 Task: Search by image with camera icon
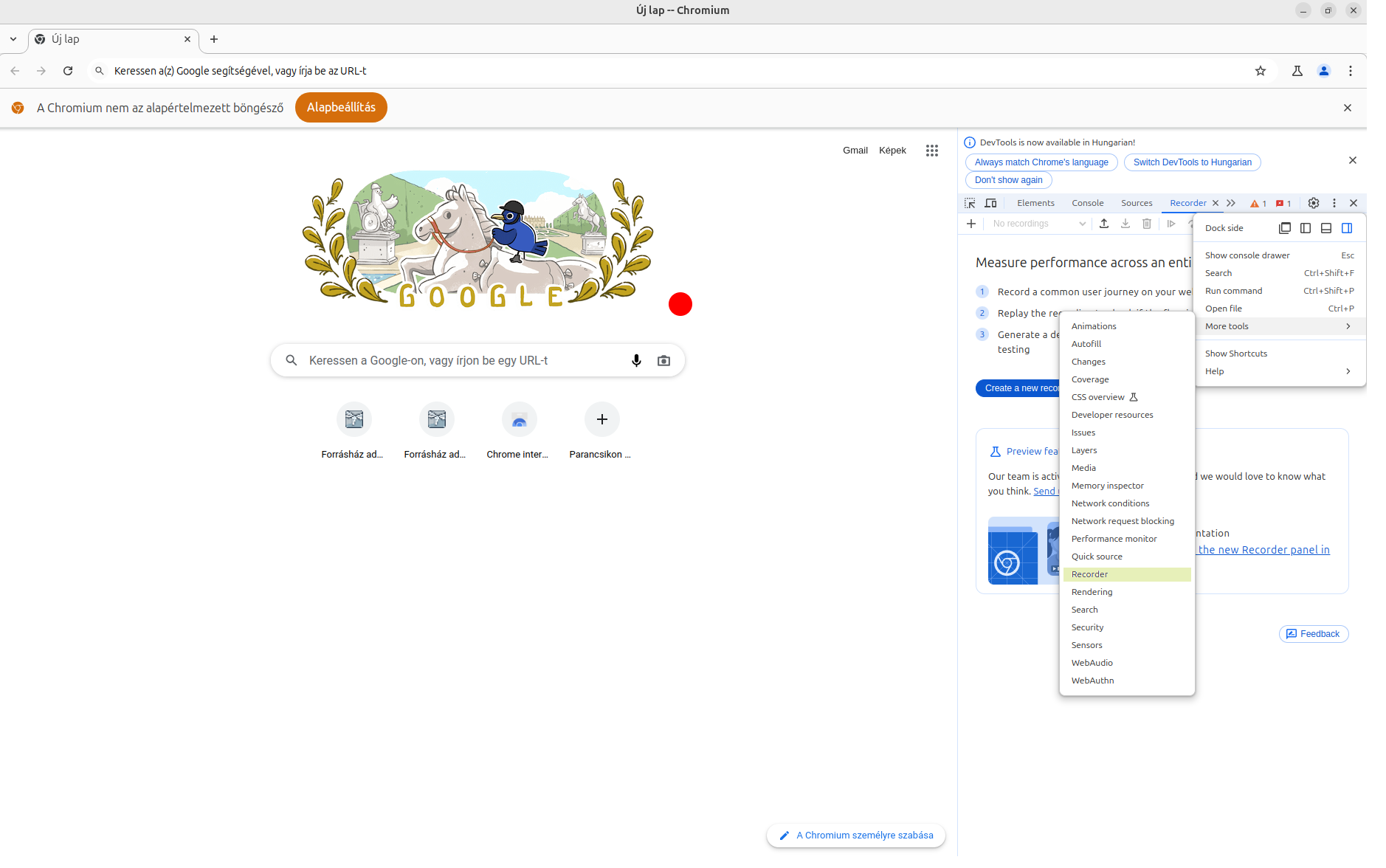click(663, 360)
